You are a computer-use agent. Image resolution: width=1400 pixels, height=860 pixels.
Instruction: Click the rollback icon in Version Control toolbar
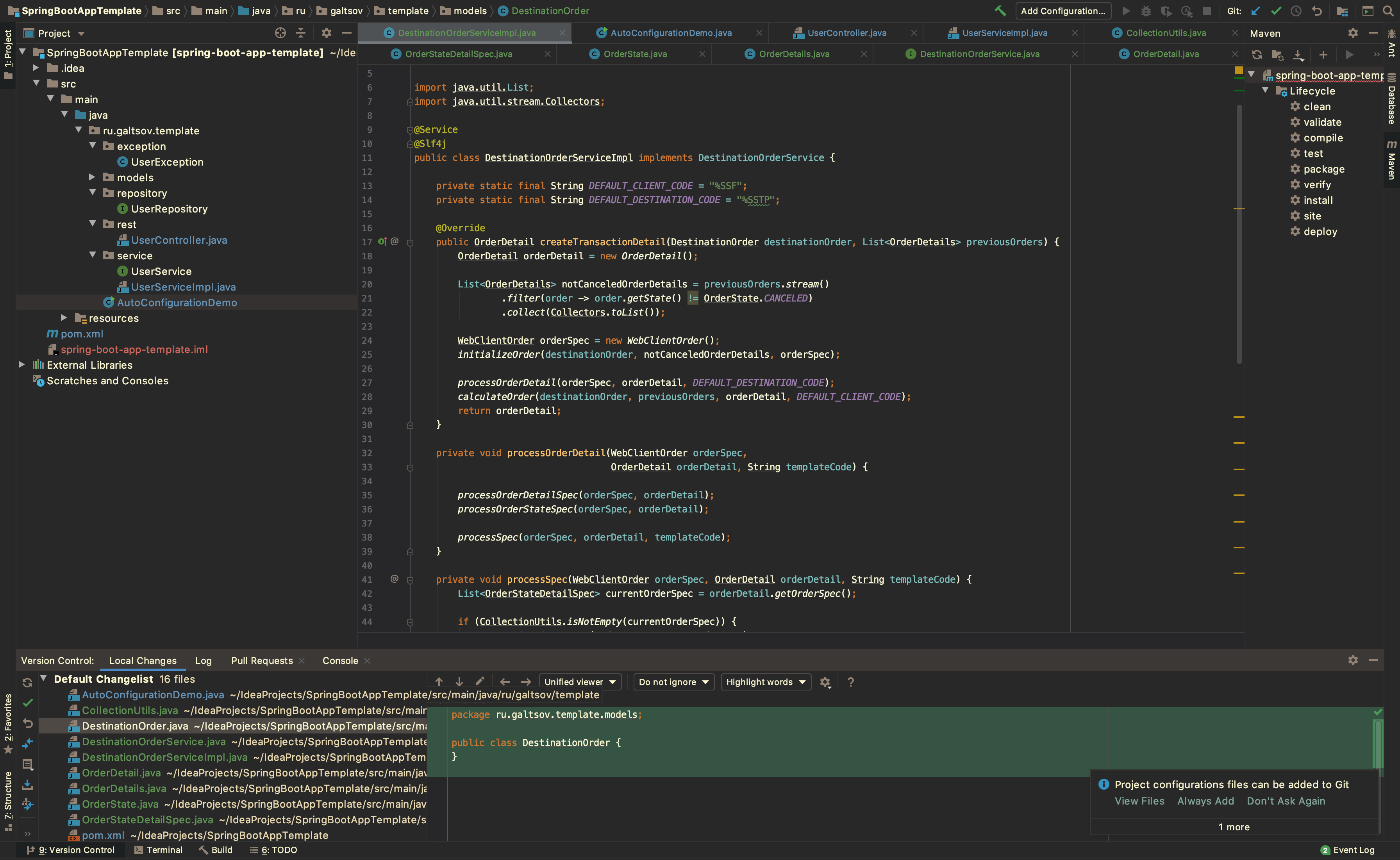[27, 723]
